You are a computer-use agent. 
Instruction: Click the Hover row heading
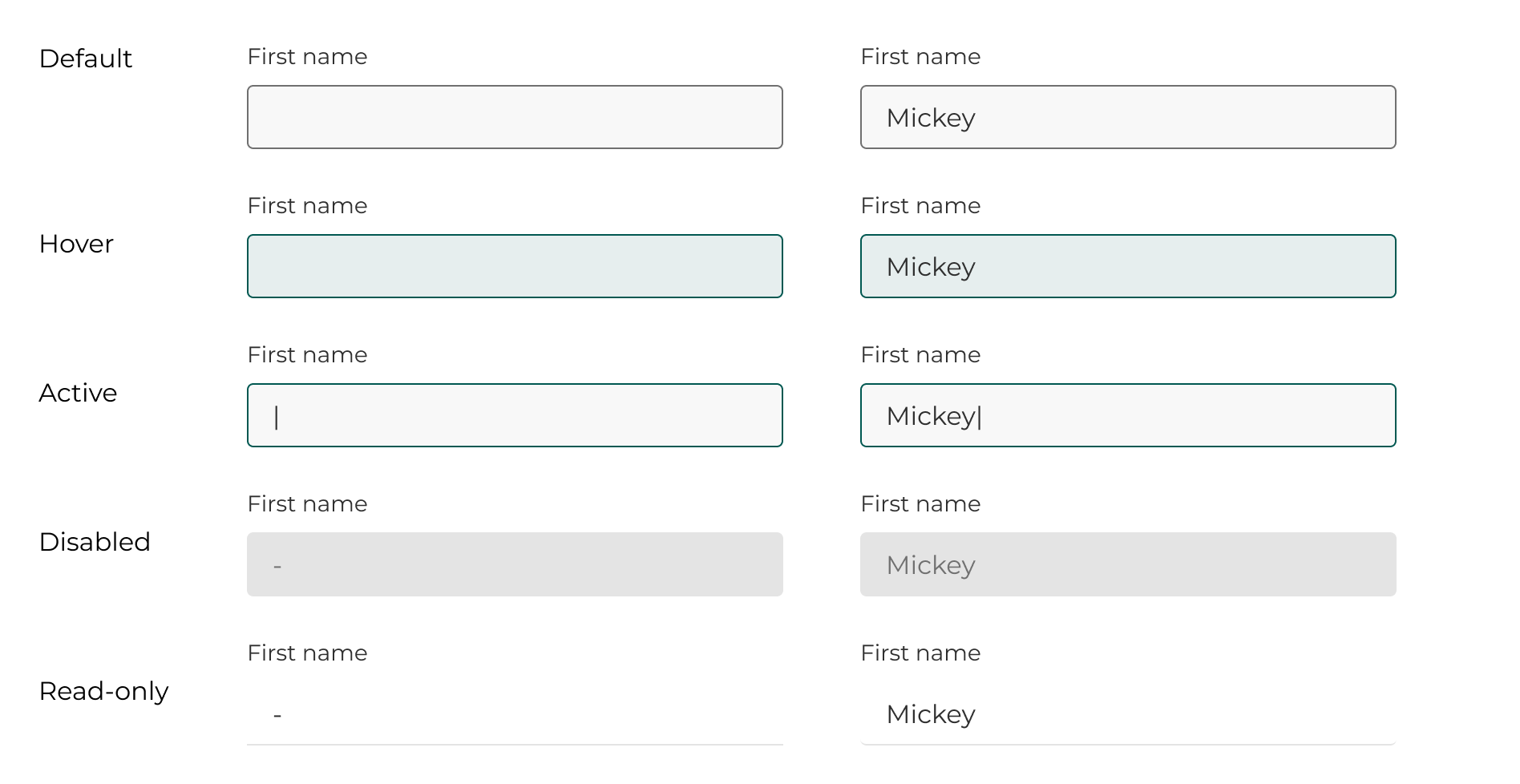(x=76, y=244)
